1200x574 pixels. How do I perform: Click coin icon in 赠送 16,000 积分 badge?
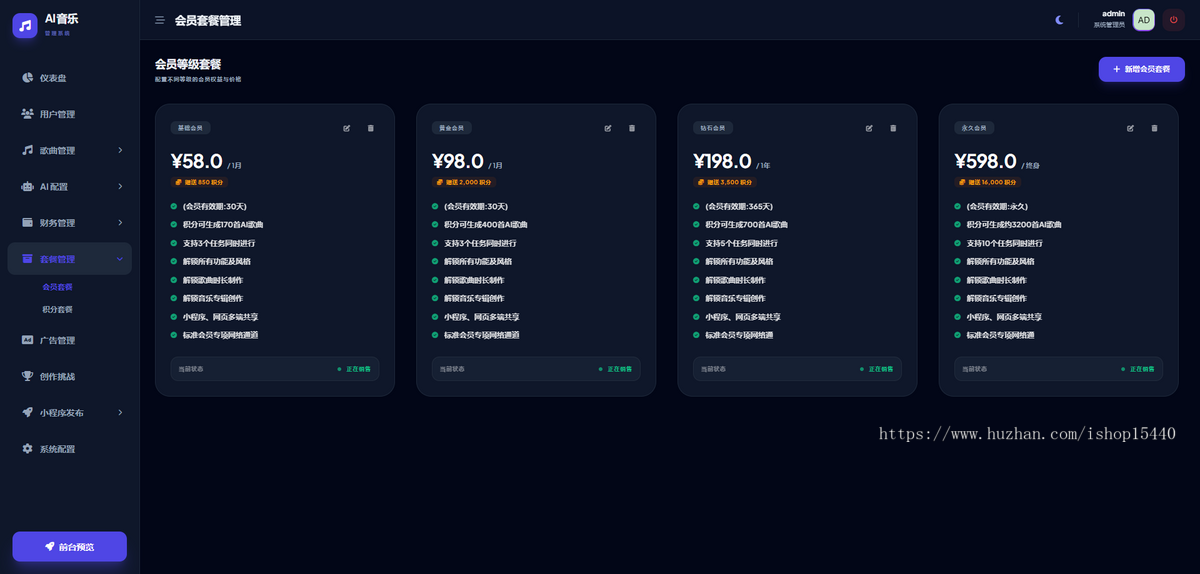point(964,182)
